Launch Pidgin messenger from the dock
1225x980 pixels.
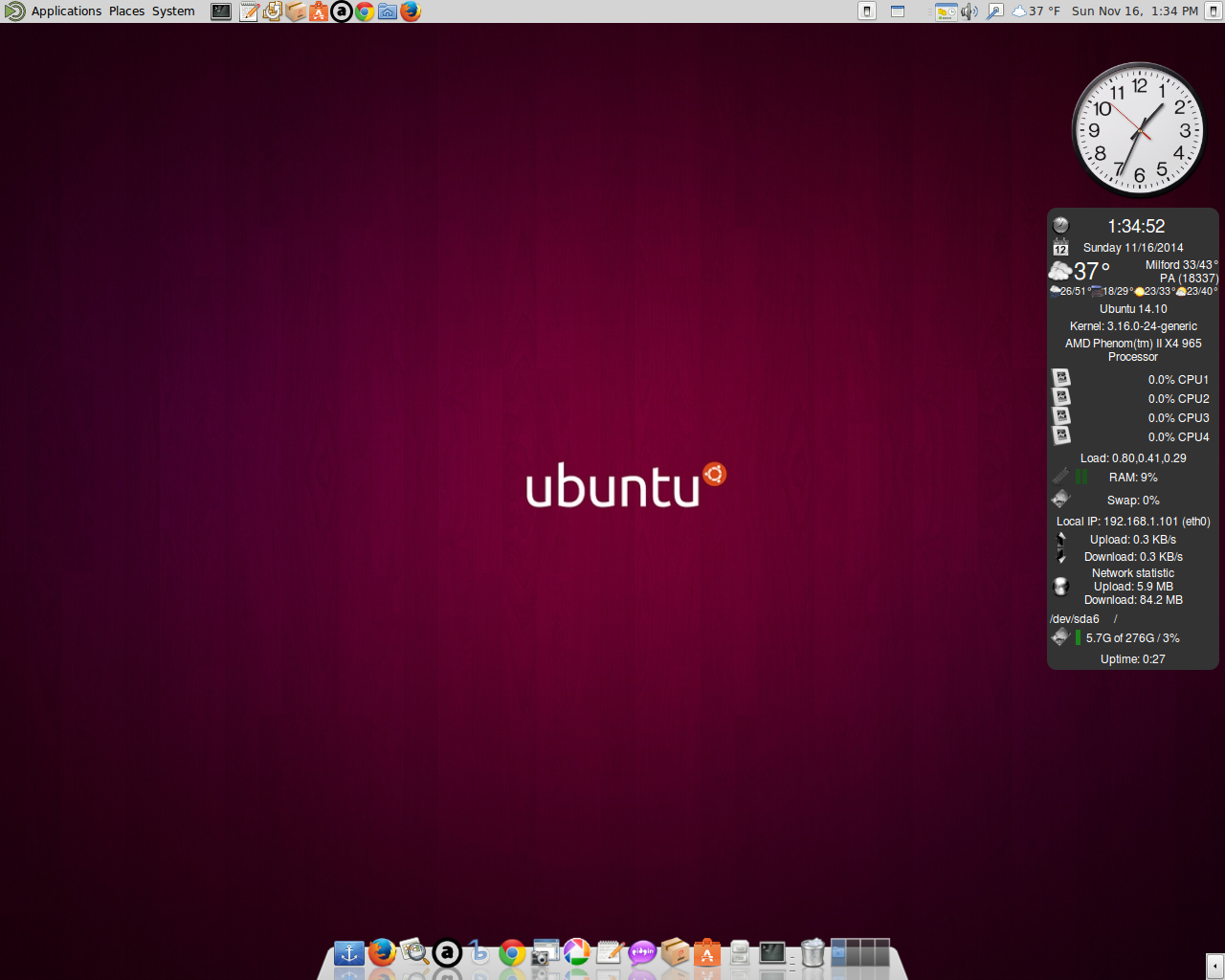tap(642, 953)
